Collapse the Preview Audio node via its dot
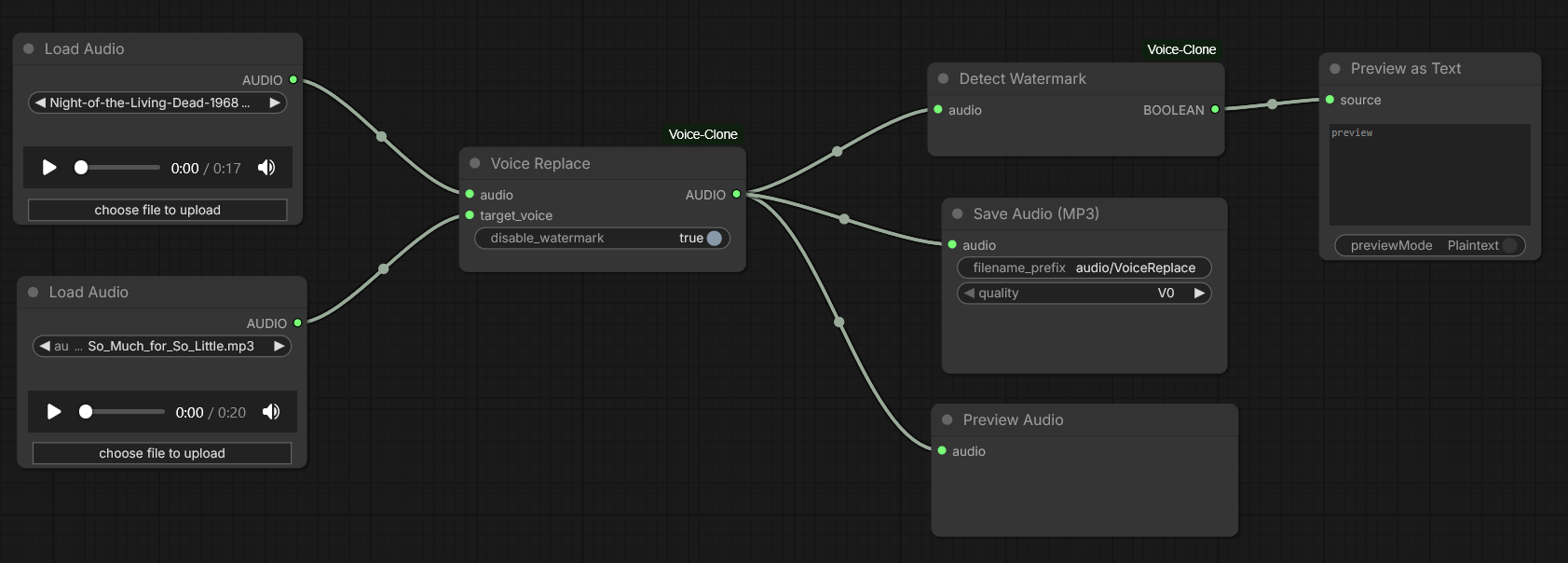The width and height of the screenshot is (1568, 563). (x=948, y=420)
